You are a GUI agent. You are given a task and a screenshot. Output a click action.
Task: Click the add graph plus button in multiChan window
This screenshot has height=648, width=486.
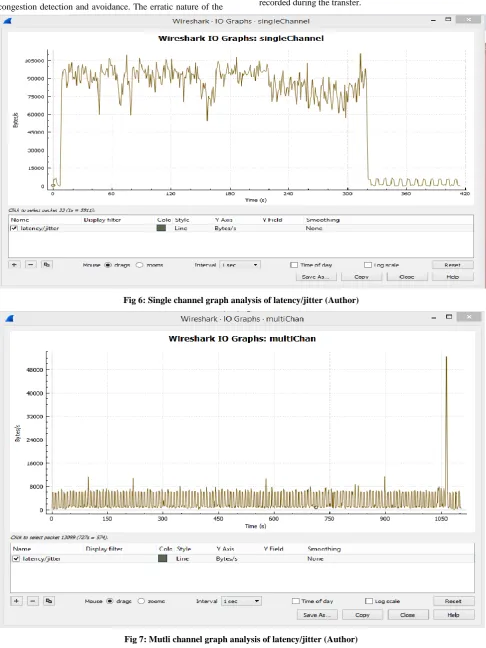tap(16, 601)
